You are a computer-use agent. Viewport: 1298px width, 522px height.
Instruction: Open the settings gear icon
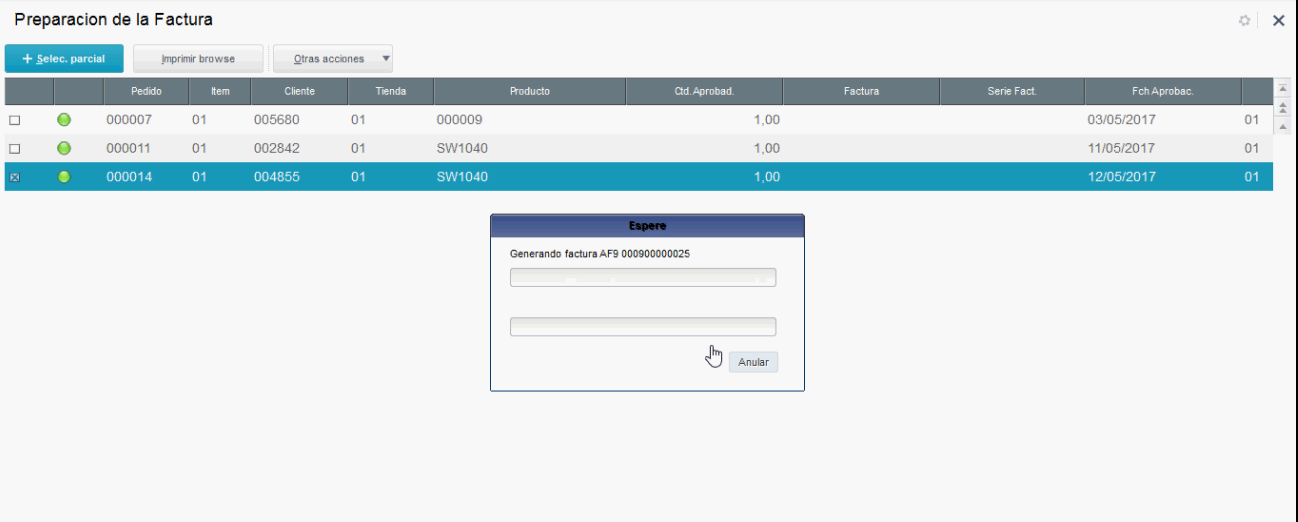click(1245, 20)
